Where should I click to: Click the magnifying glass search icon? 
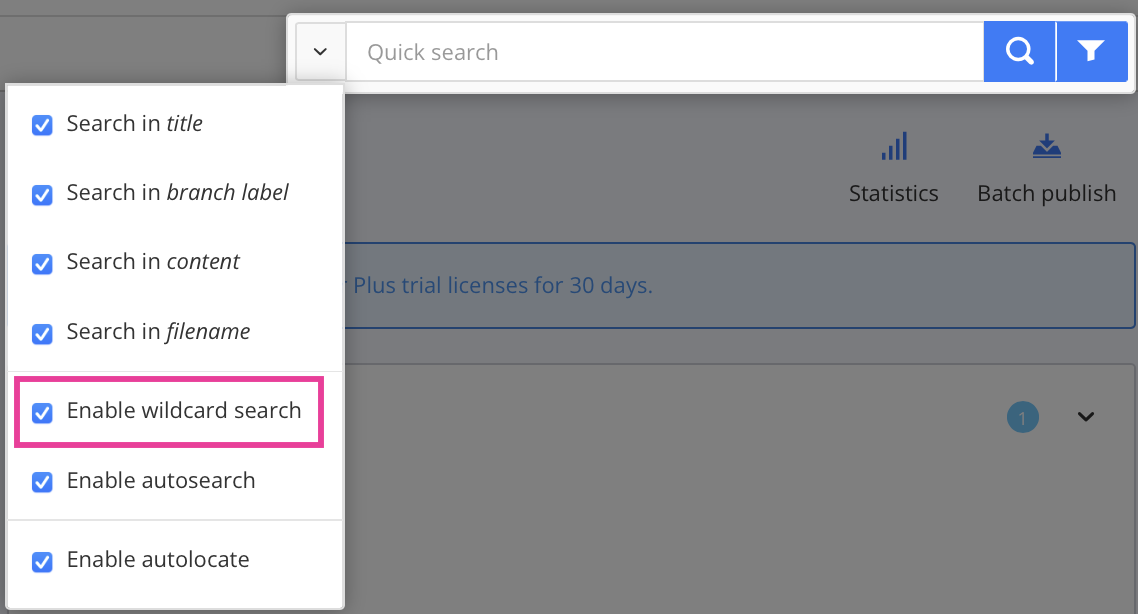pyautogui.click(x=1019, y=51)
